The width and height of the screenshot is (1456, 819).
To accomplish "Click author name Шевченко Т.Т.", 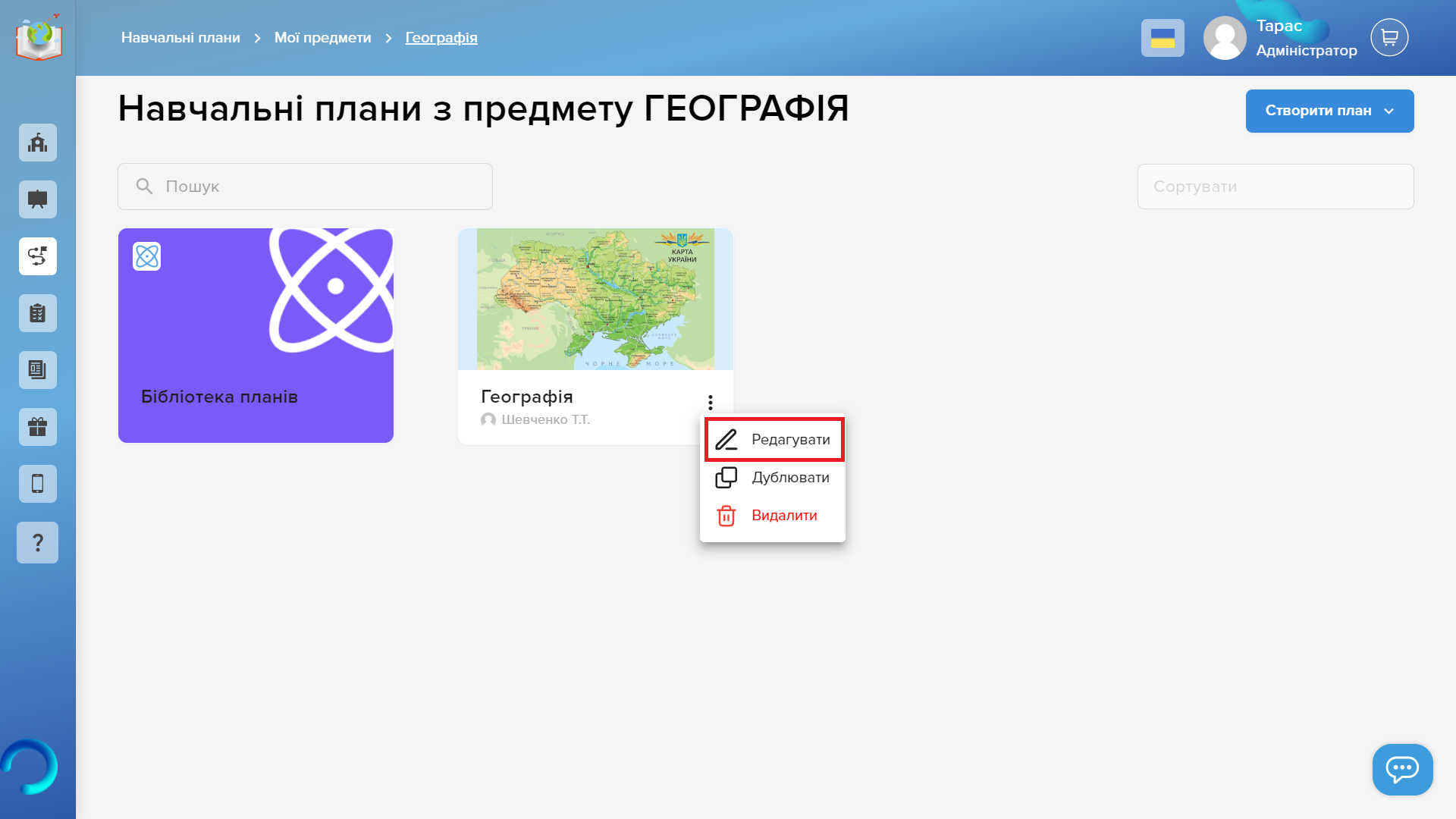I will coord(545,419).
